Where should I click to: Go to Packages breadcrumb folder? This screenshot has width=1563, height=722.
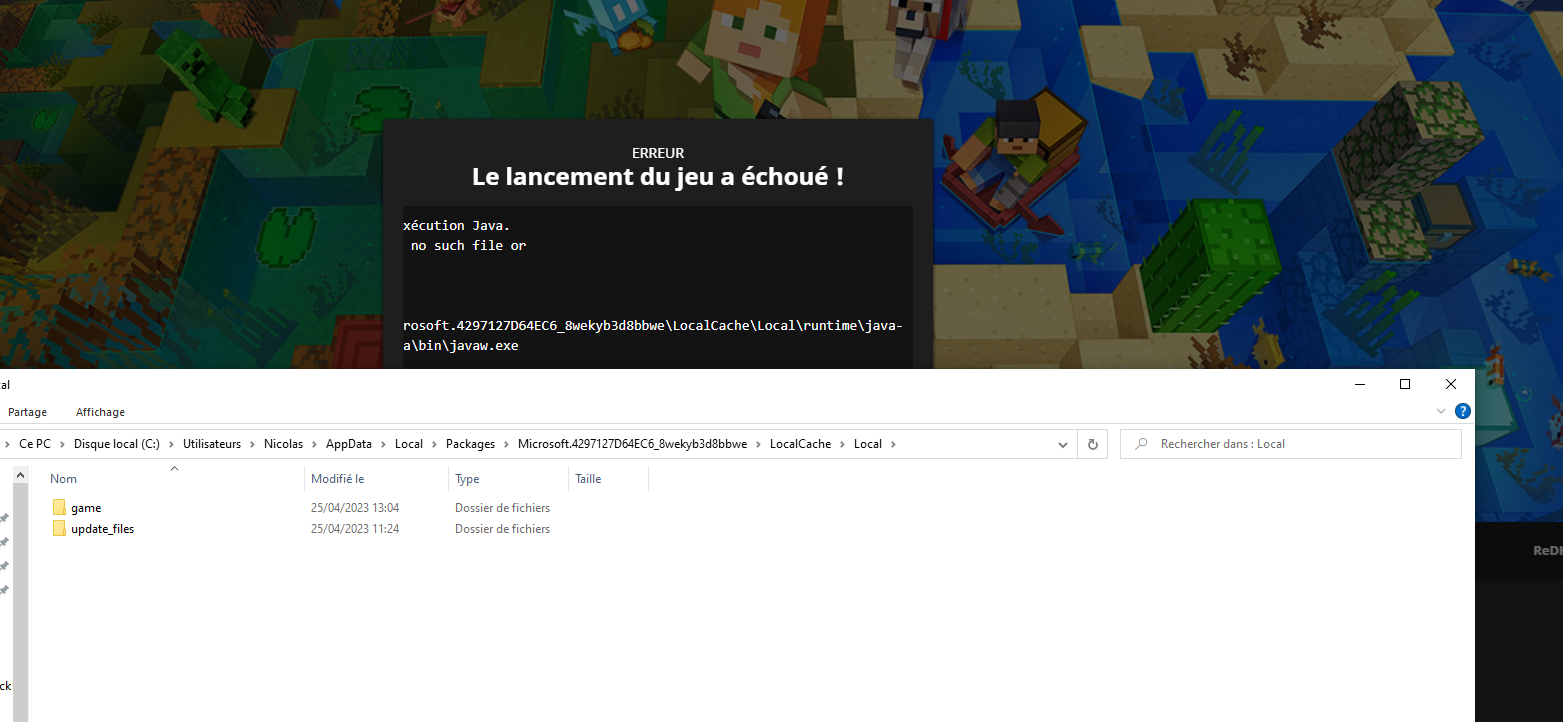pos(471,444)
